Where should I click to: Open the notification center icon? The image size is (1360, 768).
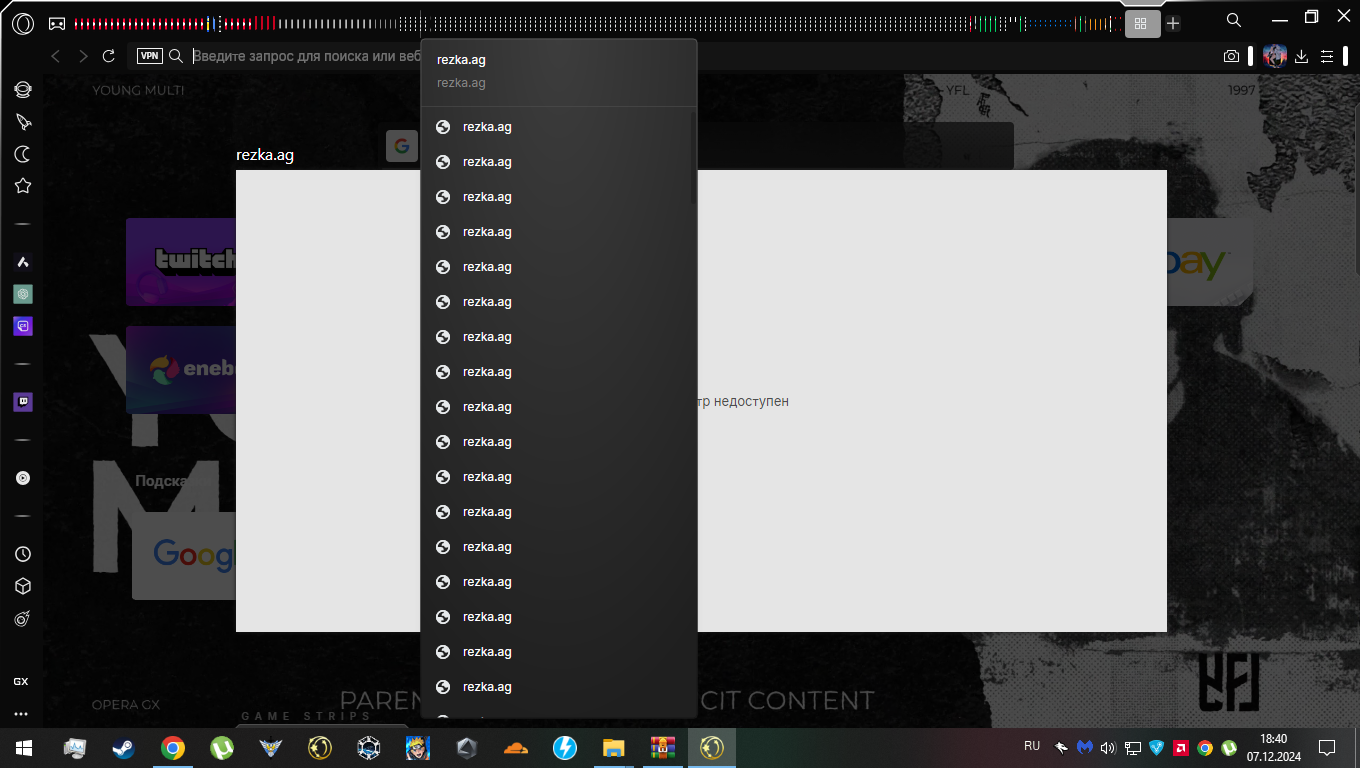[x=1327, y=747]
